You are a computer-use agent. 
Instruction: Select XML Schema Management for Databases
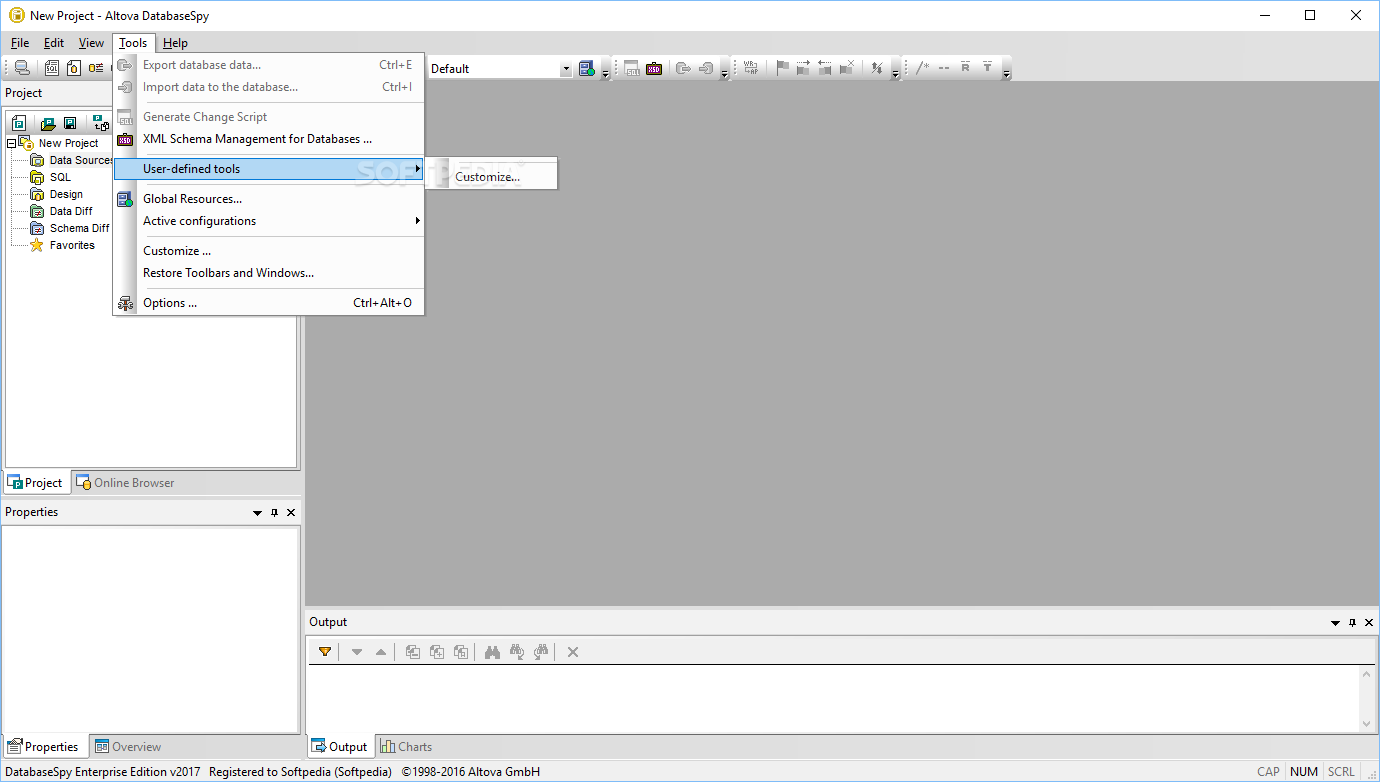click(x=270, y=139)
